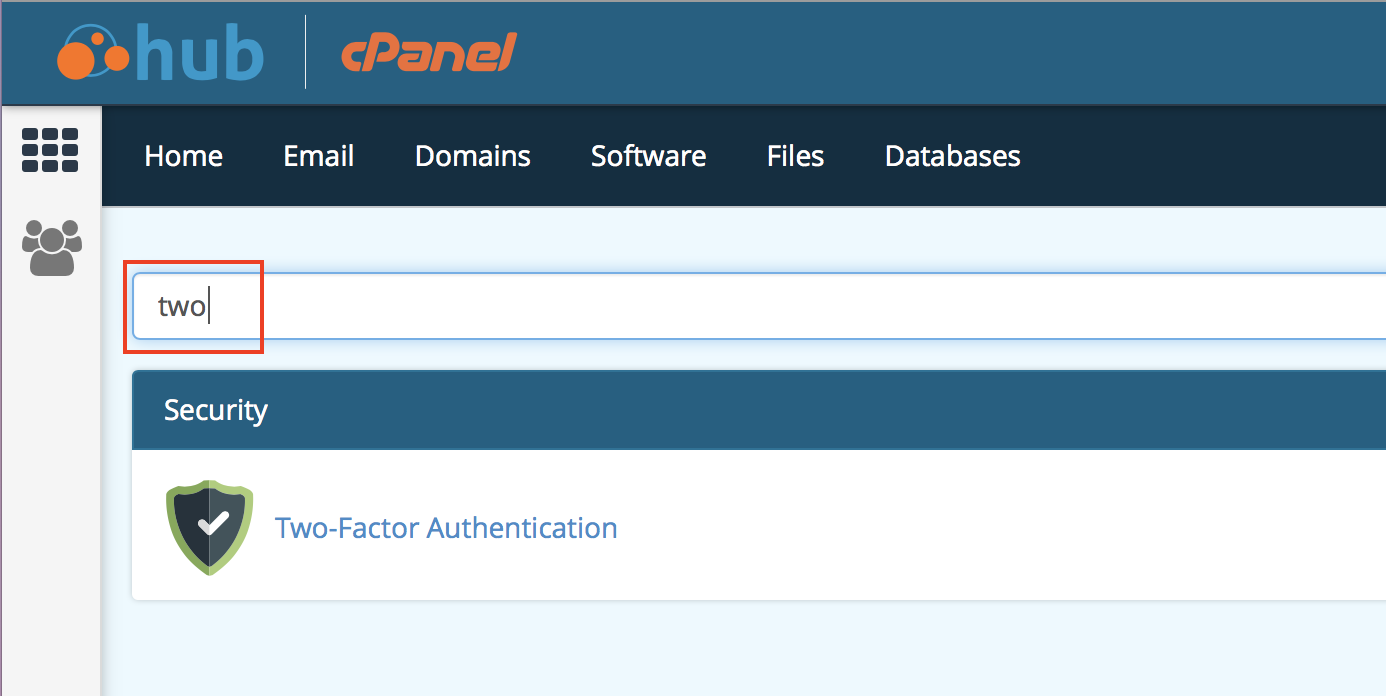
Task: Click the cPanel logo
Action: 429,54
